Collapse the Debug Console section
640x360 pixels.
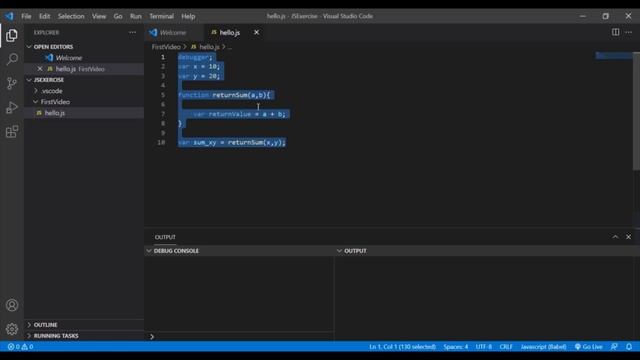pos(149,251)
